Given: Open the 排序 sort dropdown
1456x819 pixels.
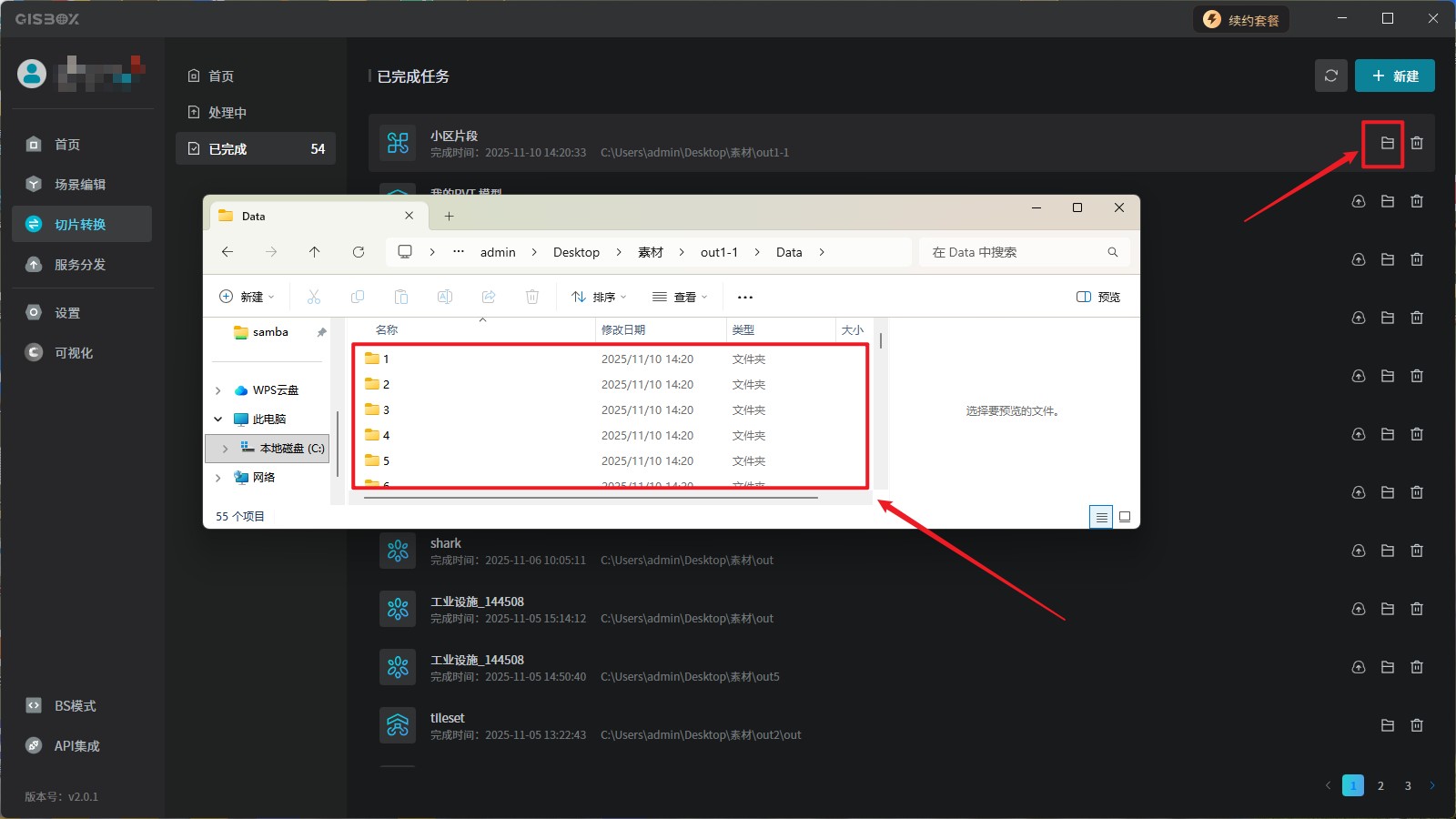Looking at the screenshot, I should click(599, 297).
